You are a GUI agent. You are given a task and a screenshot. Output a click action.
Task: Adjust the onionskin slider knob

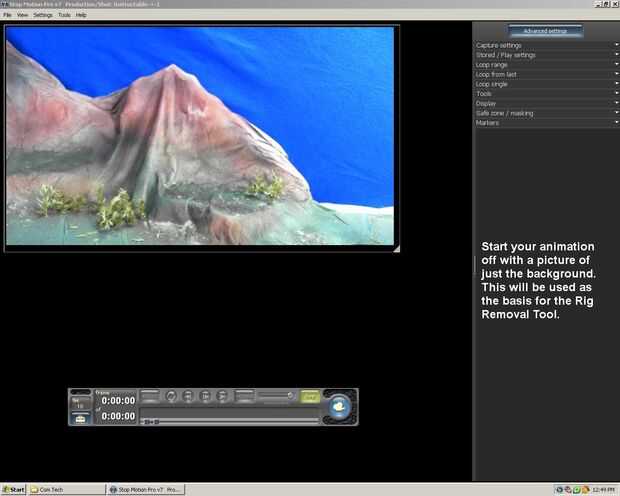click(290, 395)
